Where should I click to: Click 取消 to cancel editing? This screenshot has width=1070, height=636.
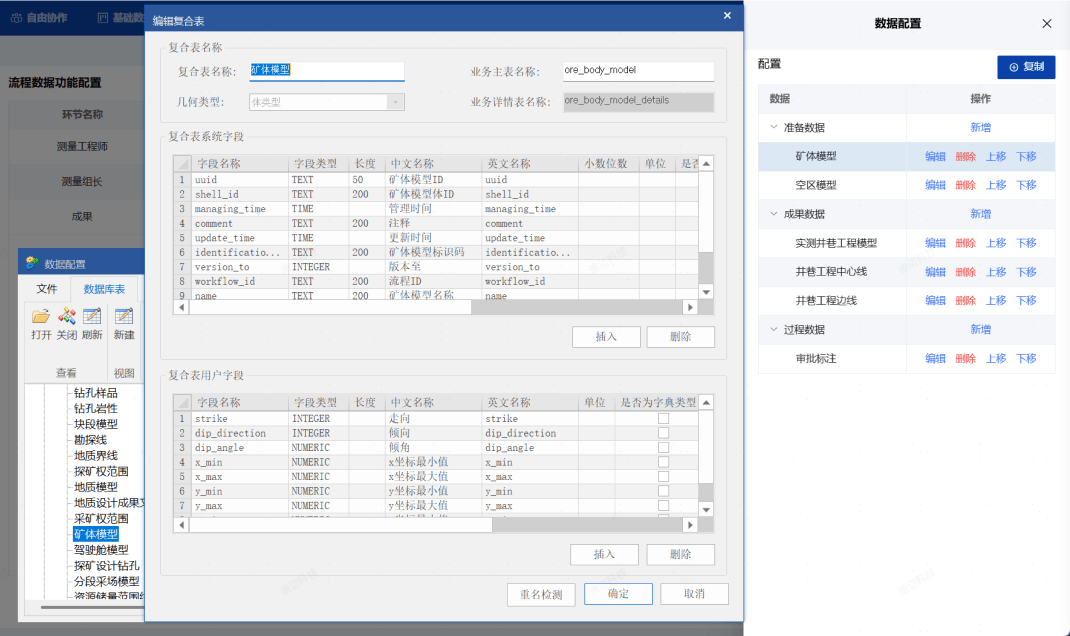click(x=695, y=594)
